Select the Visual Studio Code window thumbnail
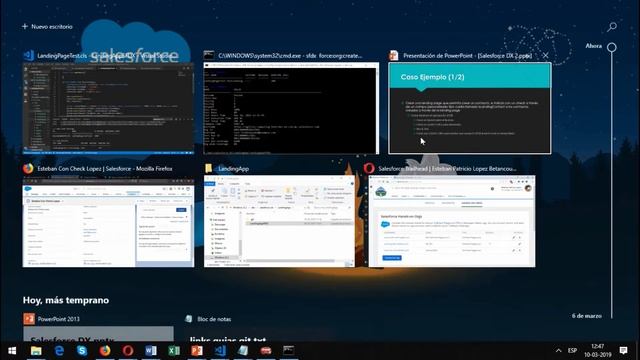 [109, 108]
